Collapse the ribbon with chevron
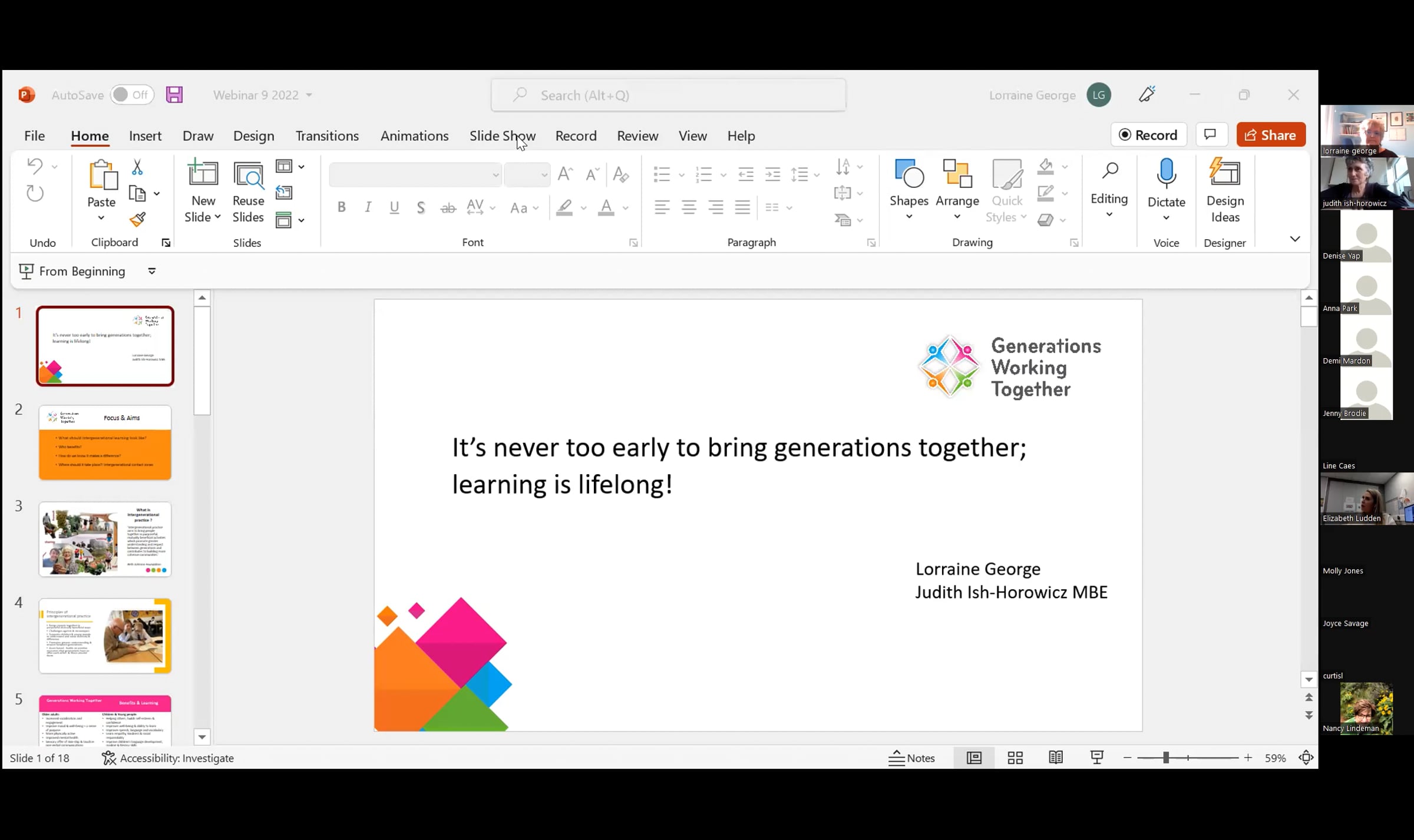The width and height of the screenshot is (1414, 840). (x=1295, y=239)
